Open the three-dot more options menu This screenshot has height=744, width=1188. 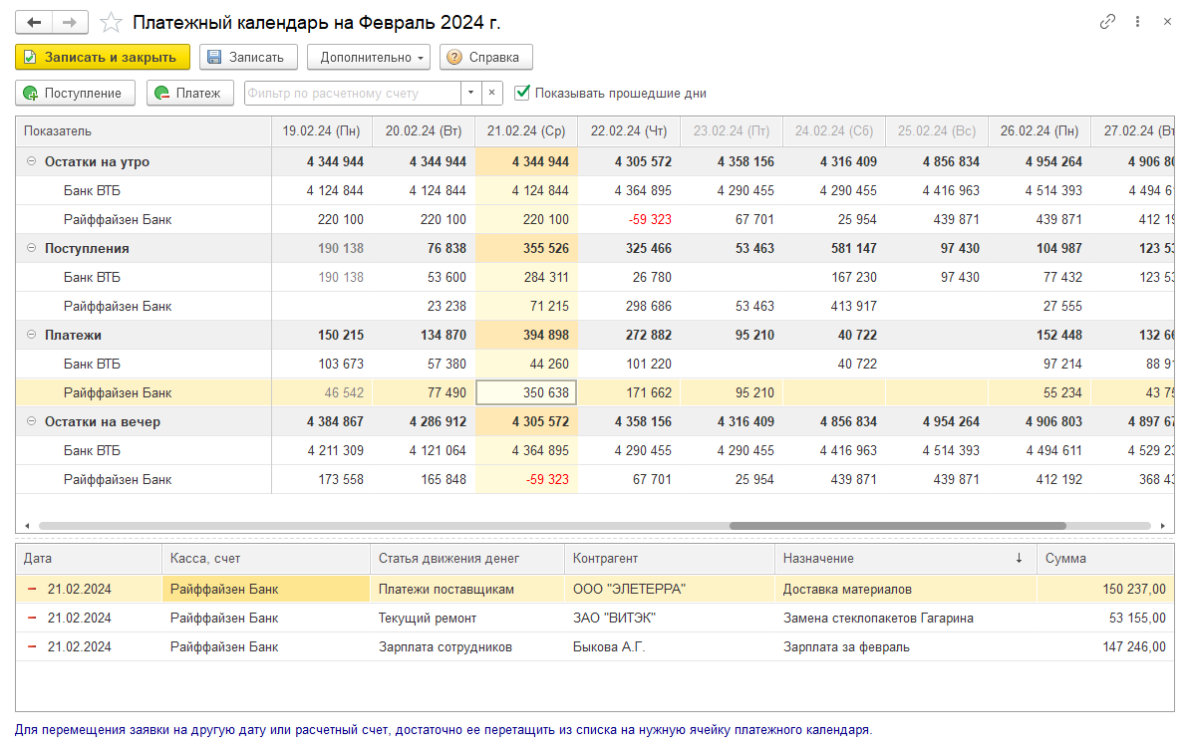click(1138, 21)
